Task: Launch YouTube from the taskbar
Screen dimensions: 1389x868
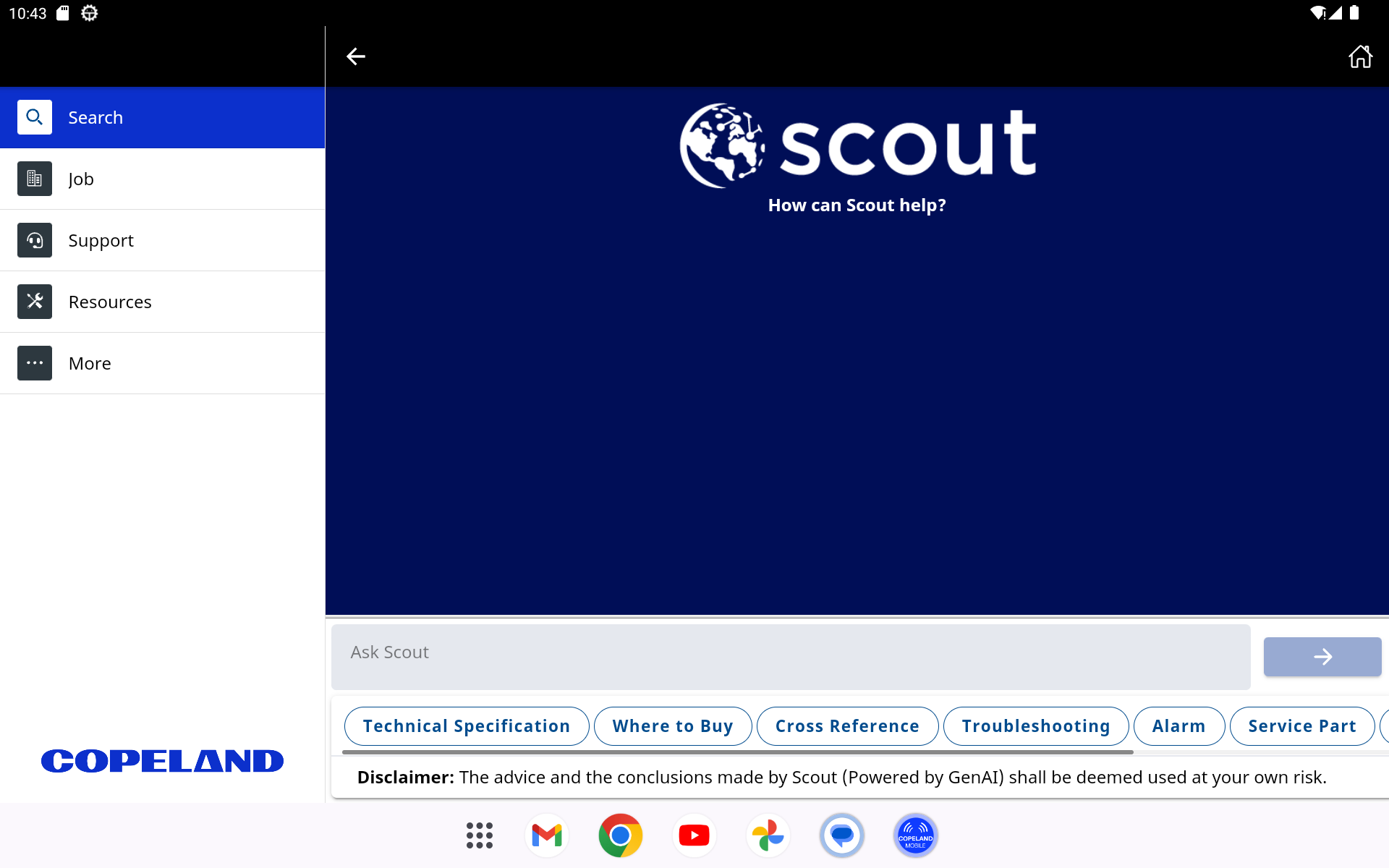Action: 694,835
